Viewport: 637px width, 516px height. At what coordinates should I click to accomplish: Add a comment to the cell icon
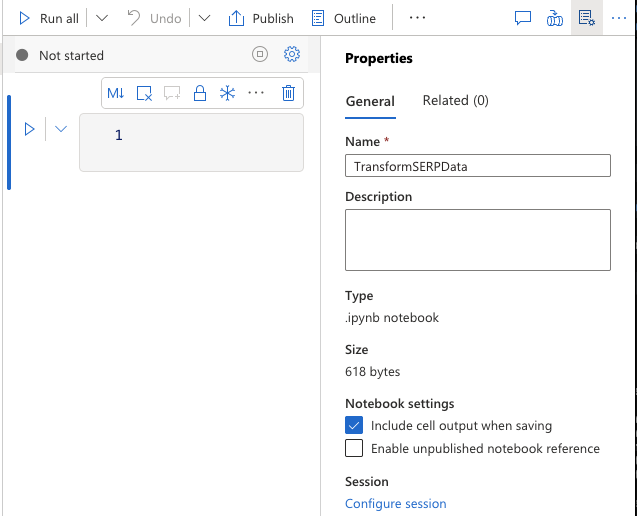pos(172,93)
